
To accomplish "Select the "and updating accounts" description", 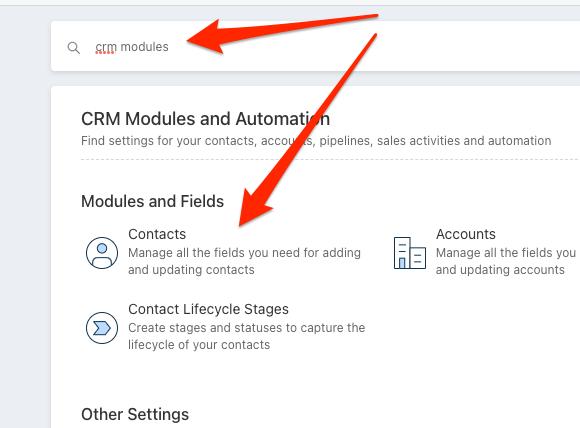I will 500,270.
